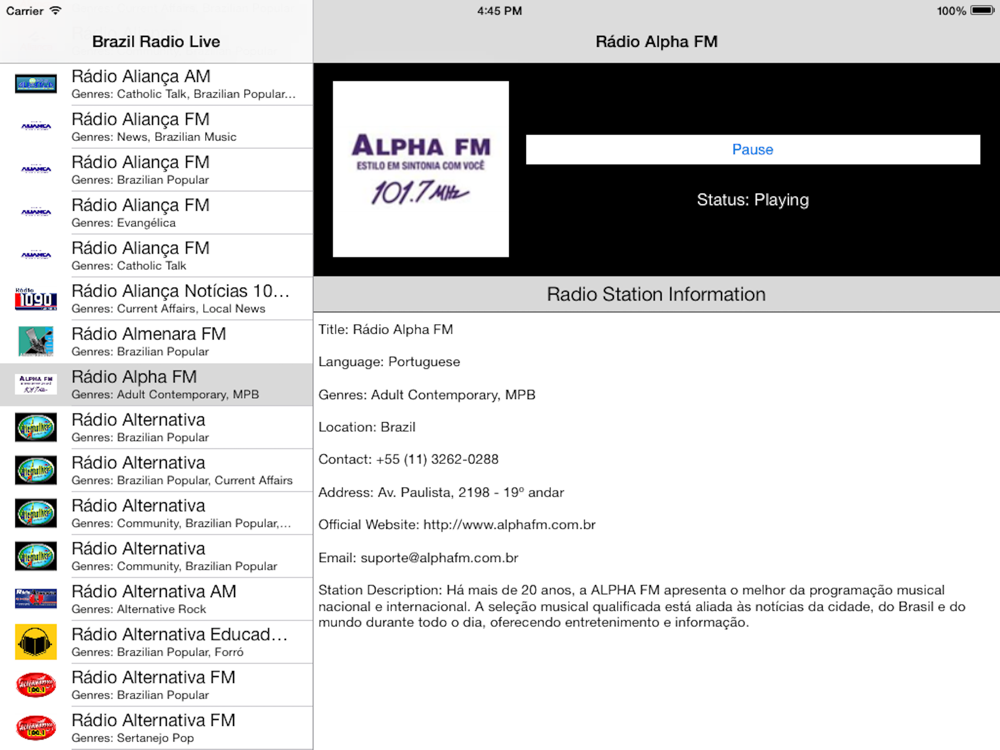Tap logo of Rádio Alternativa FM Brazilian Popular
This screenshot has width=1000, height=750.
pos(36,685)
